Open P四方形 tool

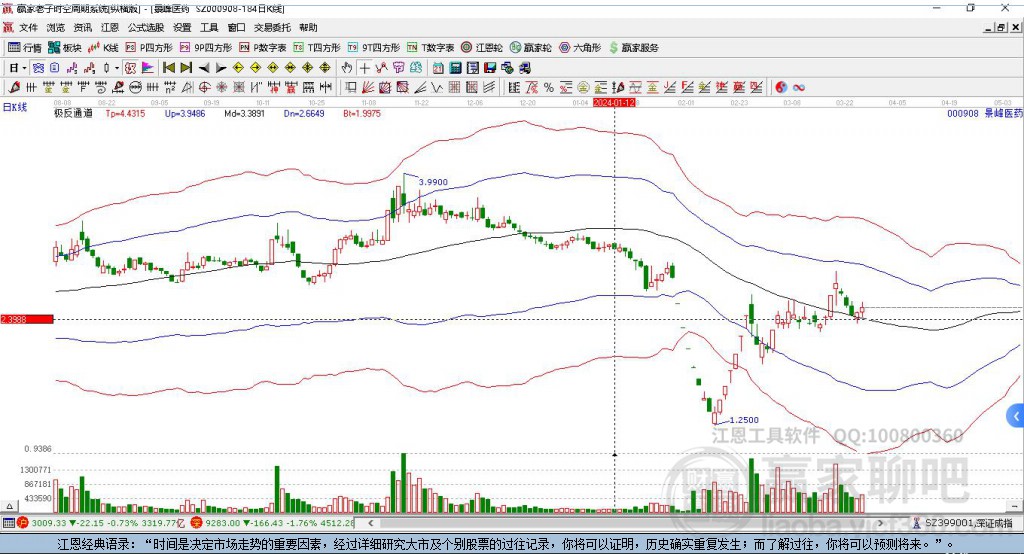point(149,48)
